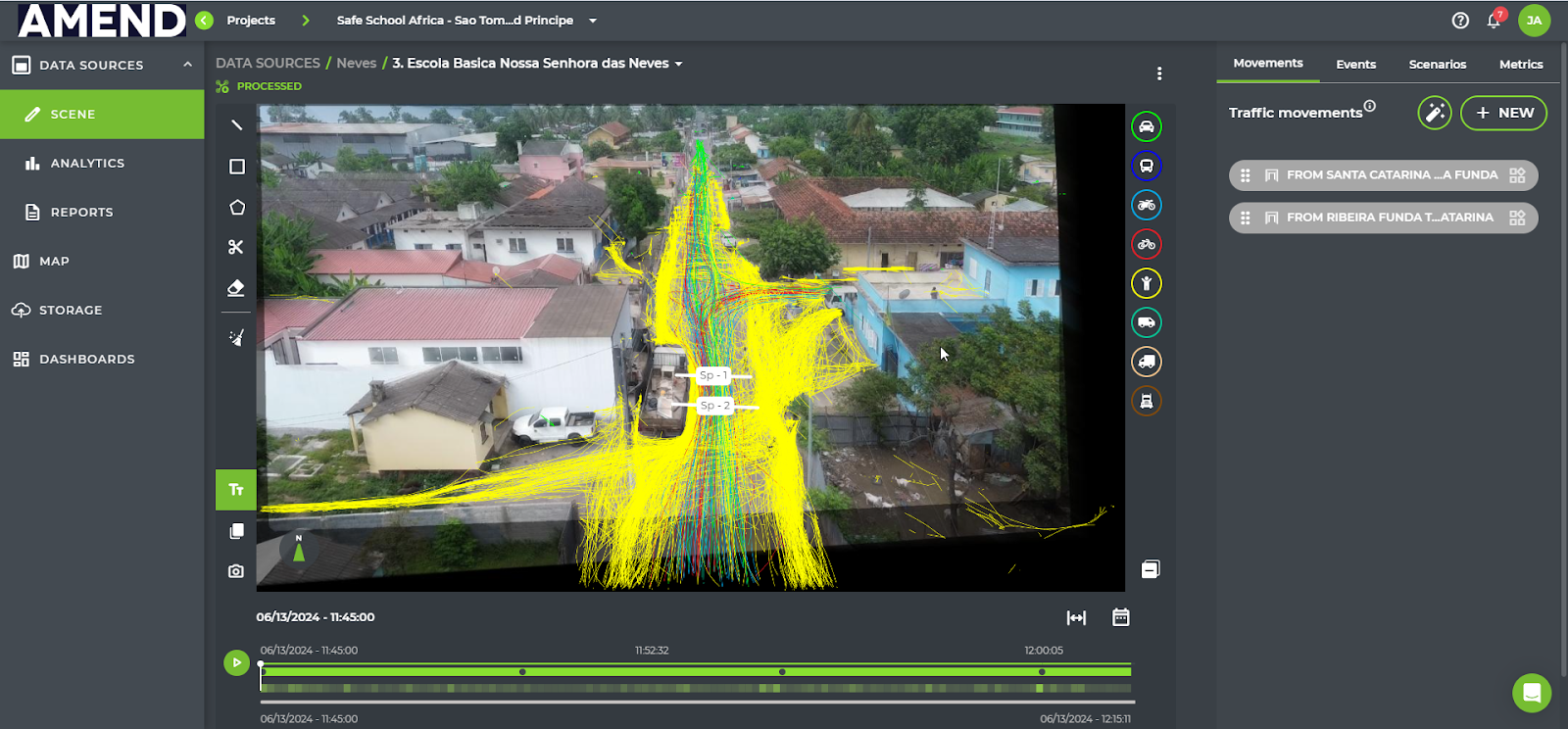Image resolution: width=1568 pixels, height=729 pixels.
Task: Select FROM SANTA CATARINA movement
Action: (1383, 175)
